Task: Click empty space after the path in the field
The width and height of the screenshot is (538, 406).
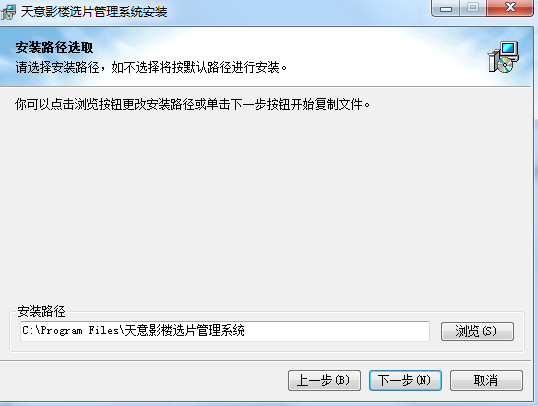Action: [336, 331]
